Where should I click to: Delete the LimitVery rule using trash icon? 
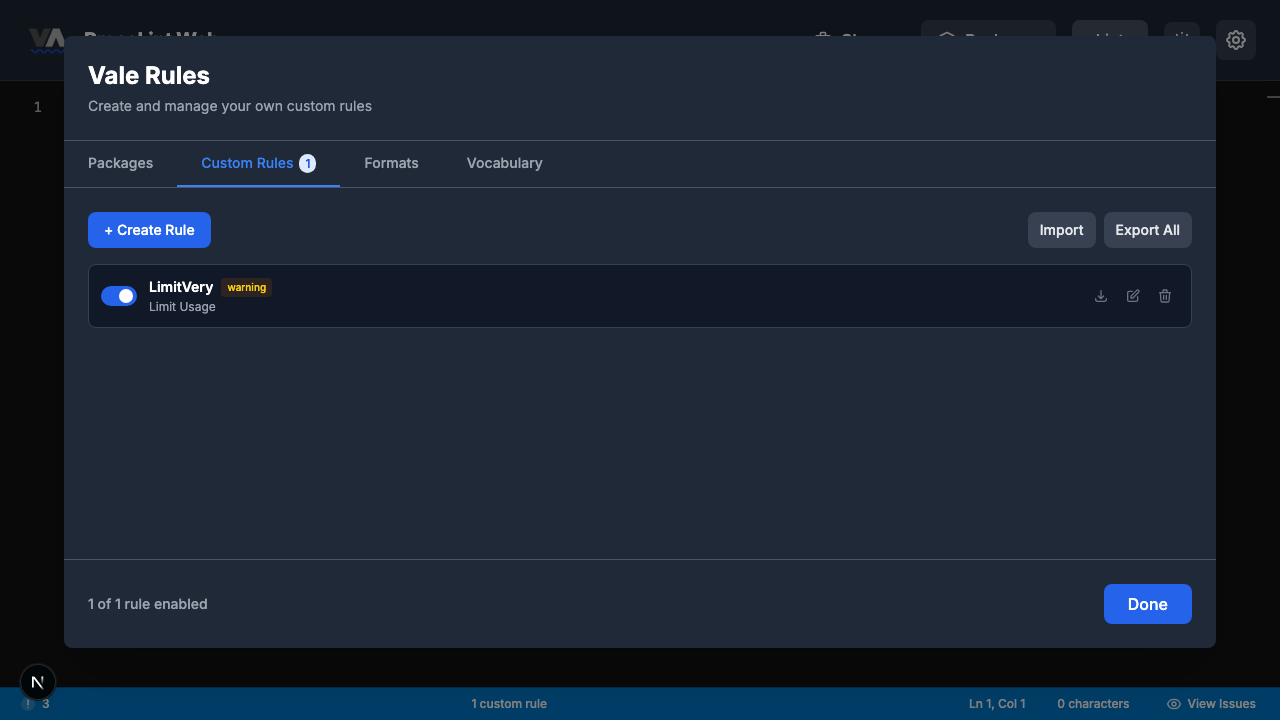pos(1165,296)
